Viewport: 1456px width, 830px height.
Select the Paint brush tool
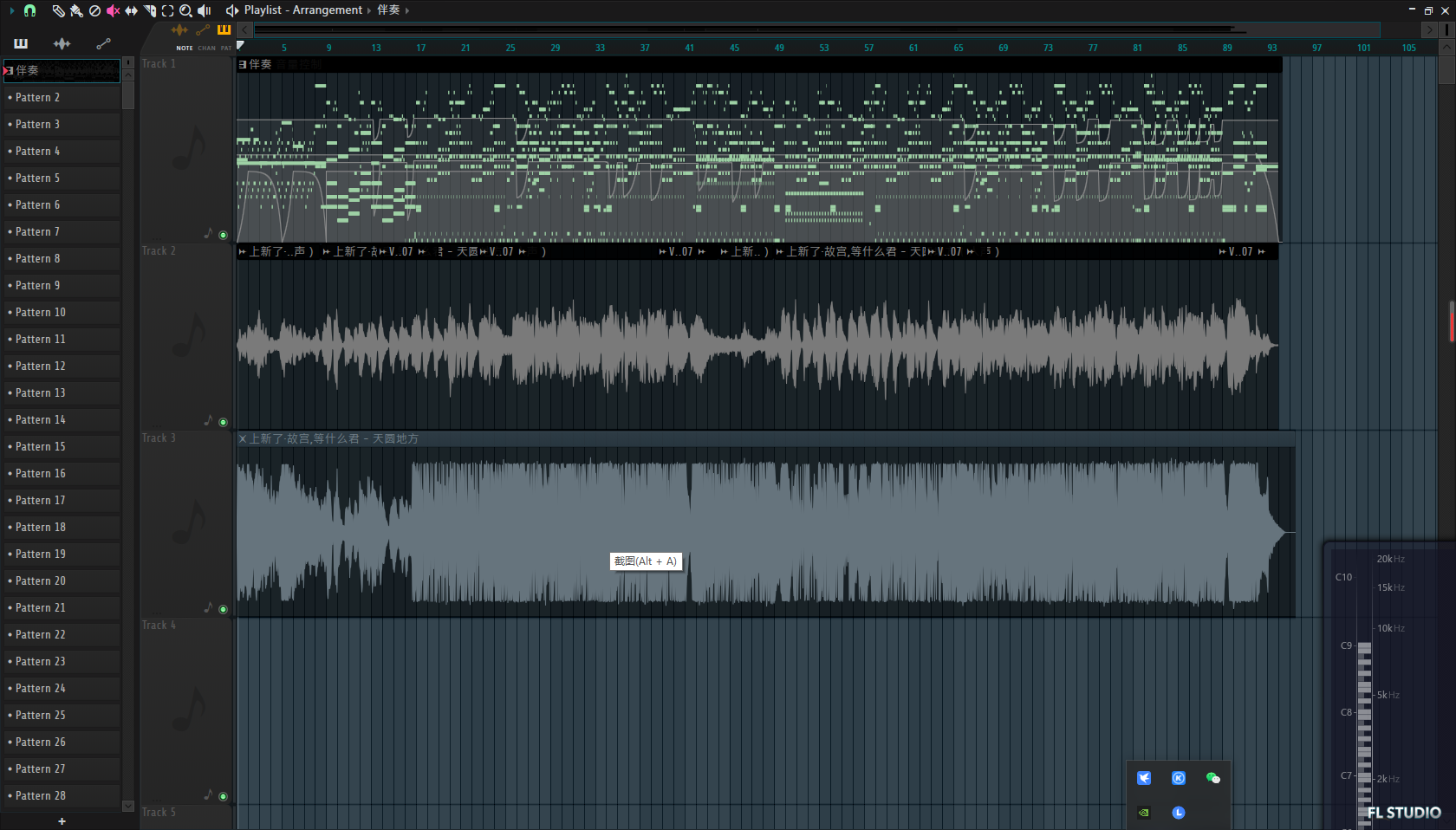(x=76, y=10)
